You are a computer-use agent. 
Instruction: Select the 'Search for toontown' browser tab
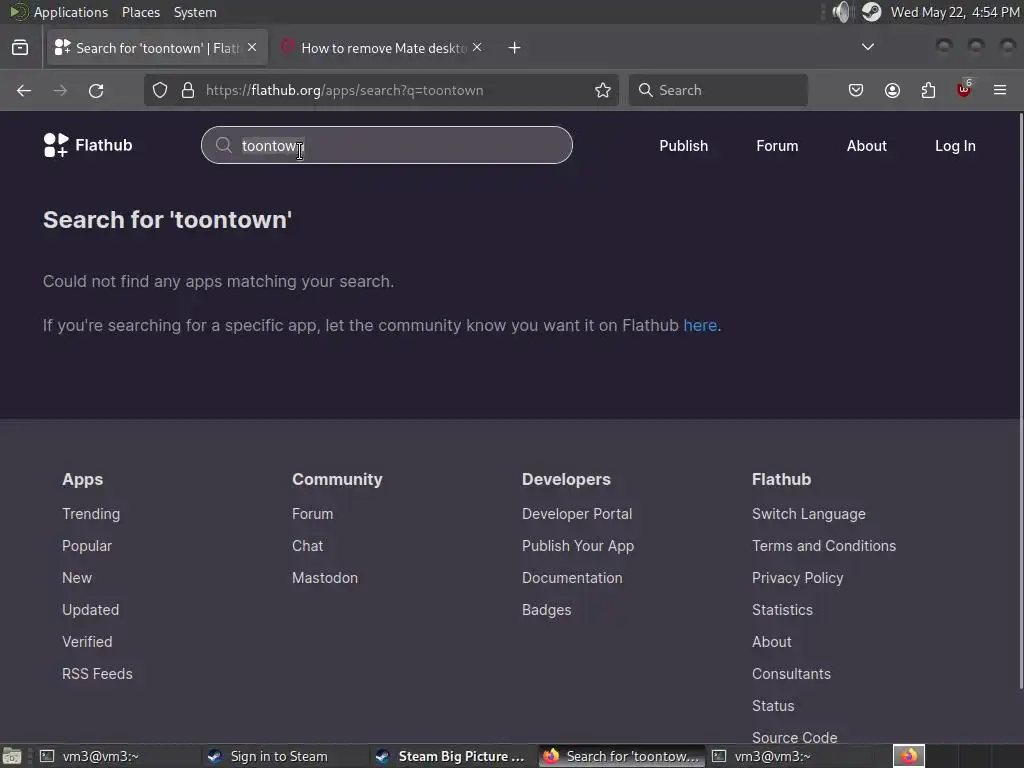coord(157,48)
